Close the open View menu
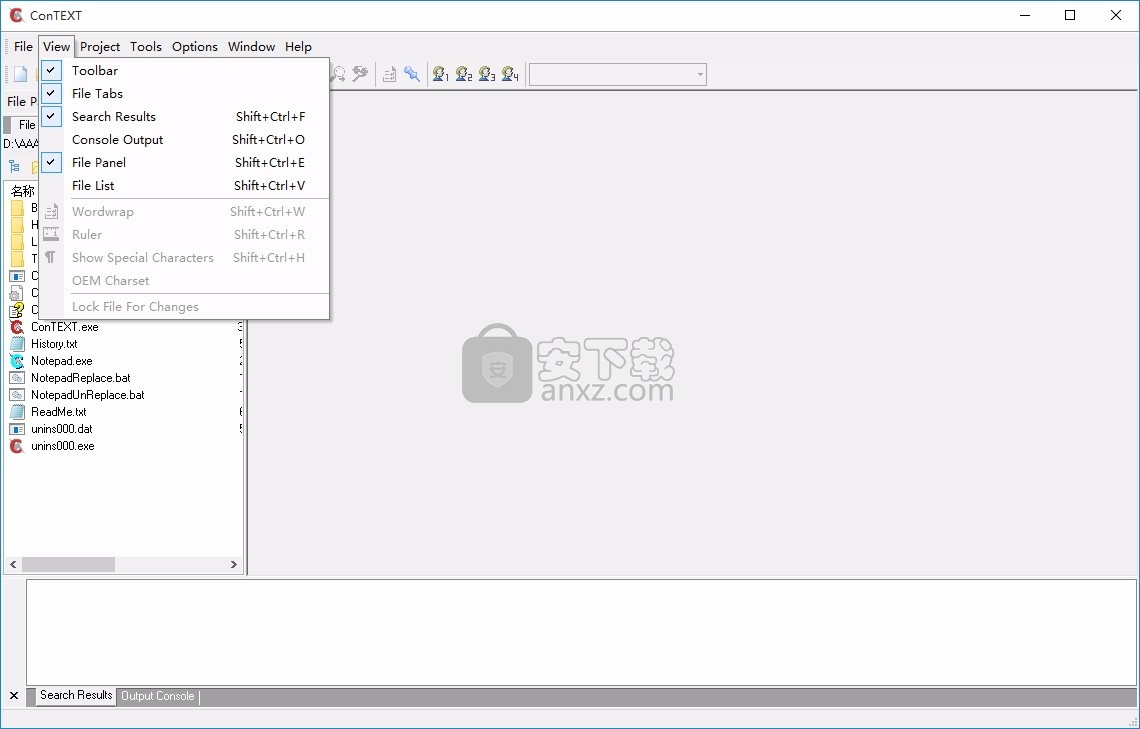 coord(57,47)
